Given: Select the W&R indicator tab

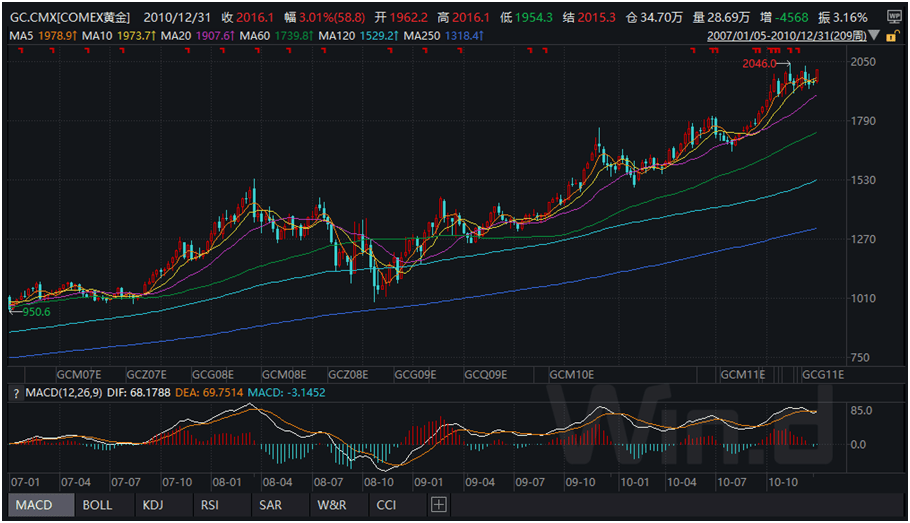Looking at the screenshot, I should (330, 505).
